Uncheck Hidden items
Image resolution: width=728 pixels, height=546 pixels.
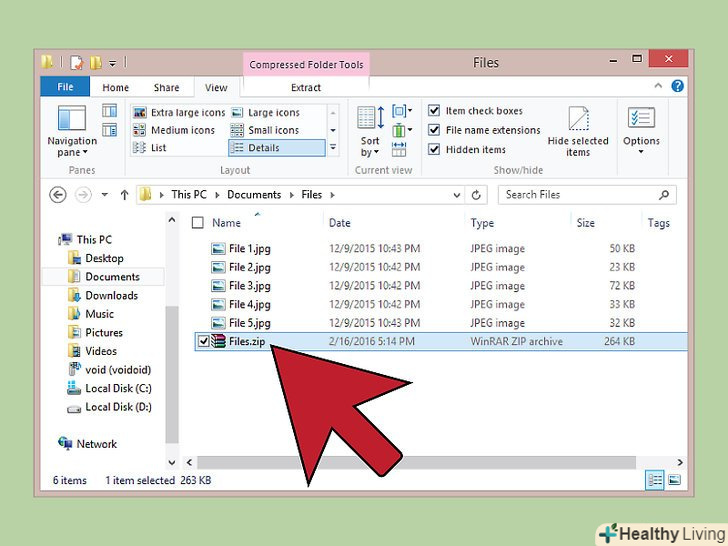click(434, 149)
